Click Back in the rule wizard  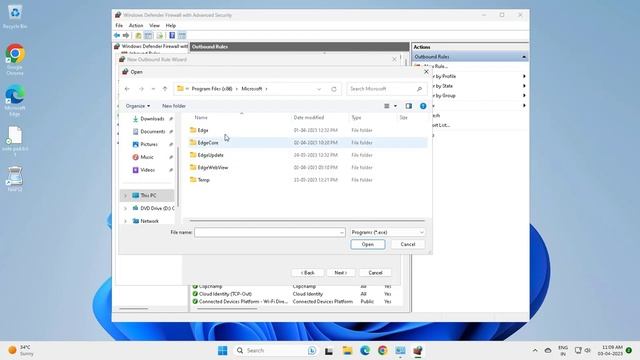[x=307, y=272]
